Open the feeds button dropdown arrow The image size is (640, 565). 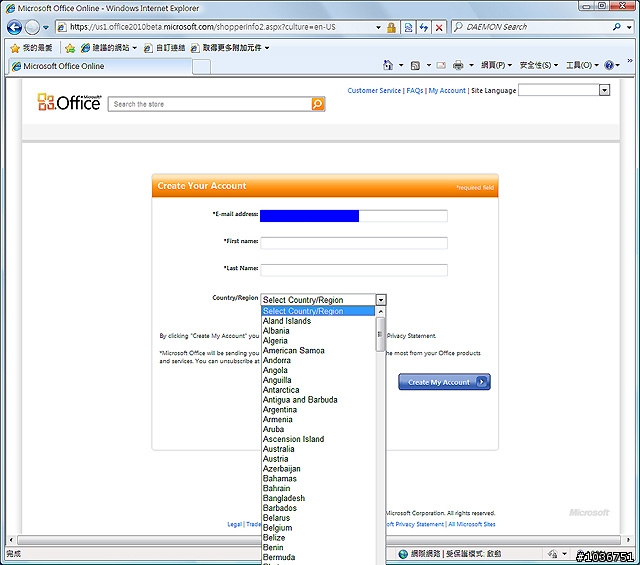(429, 65)
